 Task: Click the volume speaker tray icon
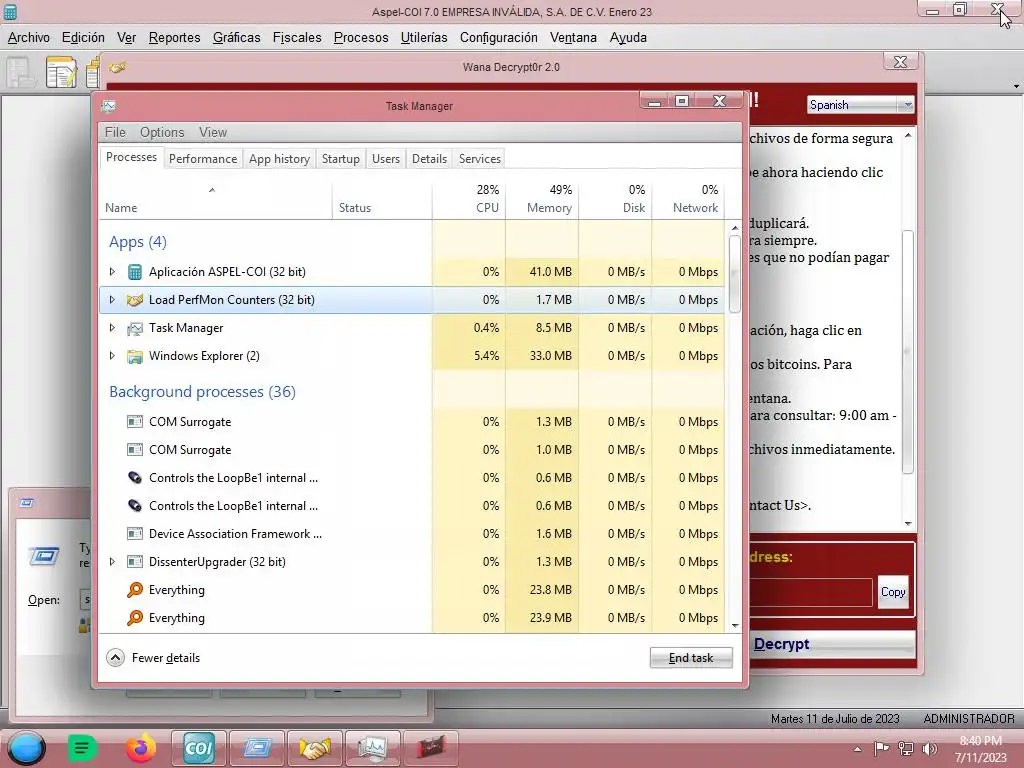click(929, 749)
